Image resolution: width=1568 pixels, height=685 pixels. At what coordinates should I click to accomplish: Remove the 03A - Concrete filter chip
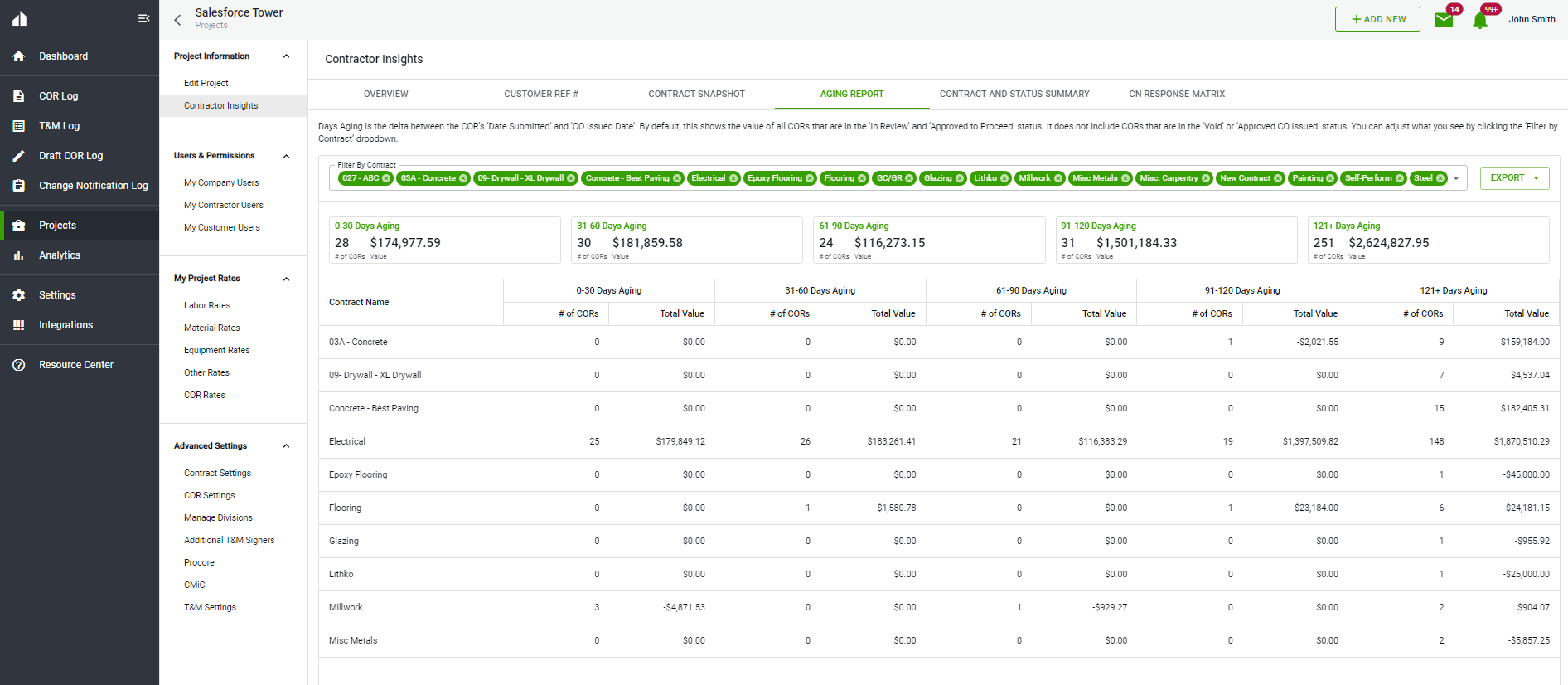coord(463,178)
